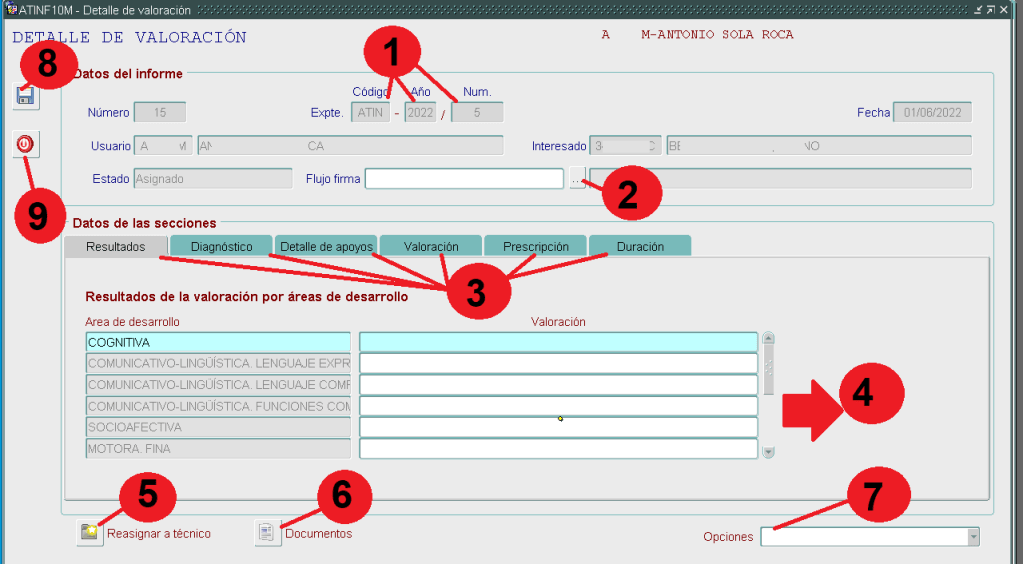Viewport: 1023px width, 564px height.
Task: Open the Flujo firma lookup ellipsis button
Action: click(x=577, y=179)
